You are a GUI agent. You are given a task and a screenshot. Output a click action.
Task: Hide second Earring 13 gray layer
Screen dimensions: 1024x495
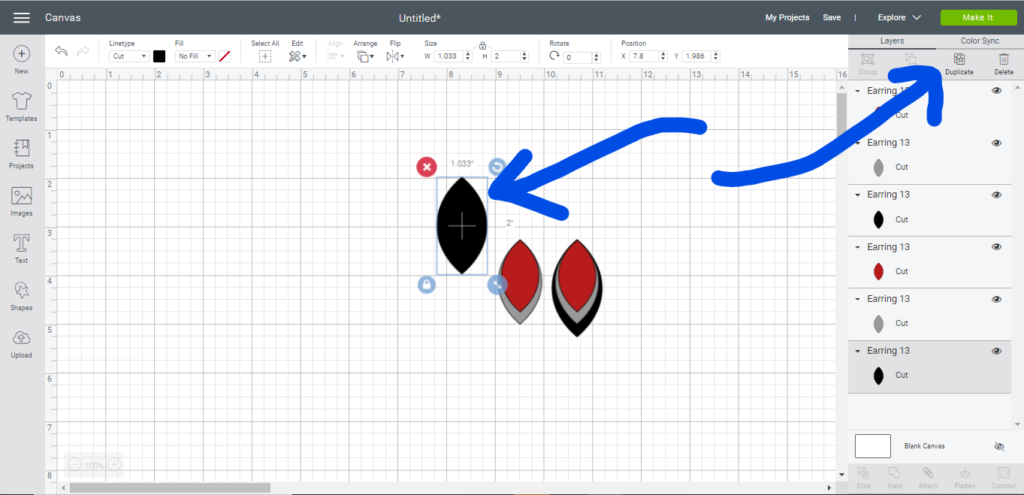click(x=997, y=142)
